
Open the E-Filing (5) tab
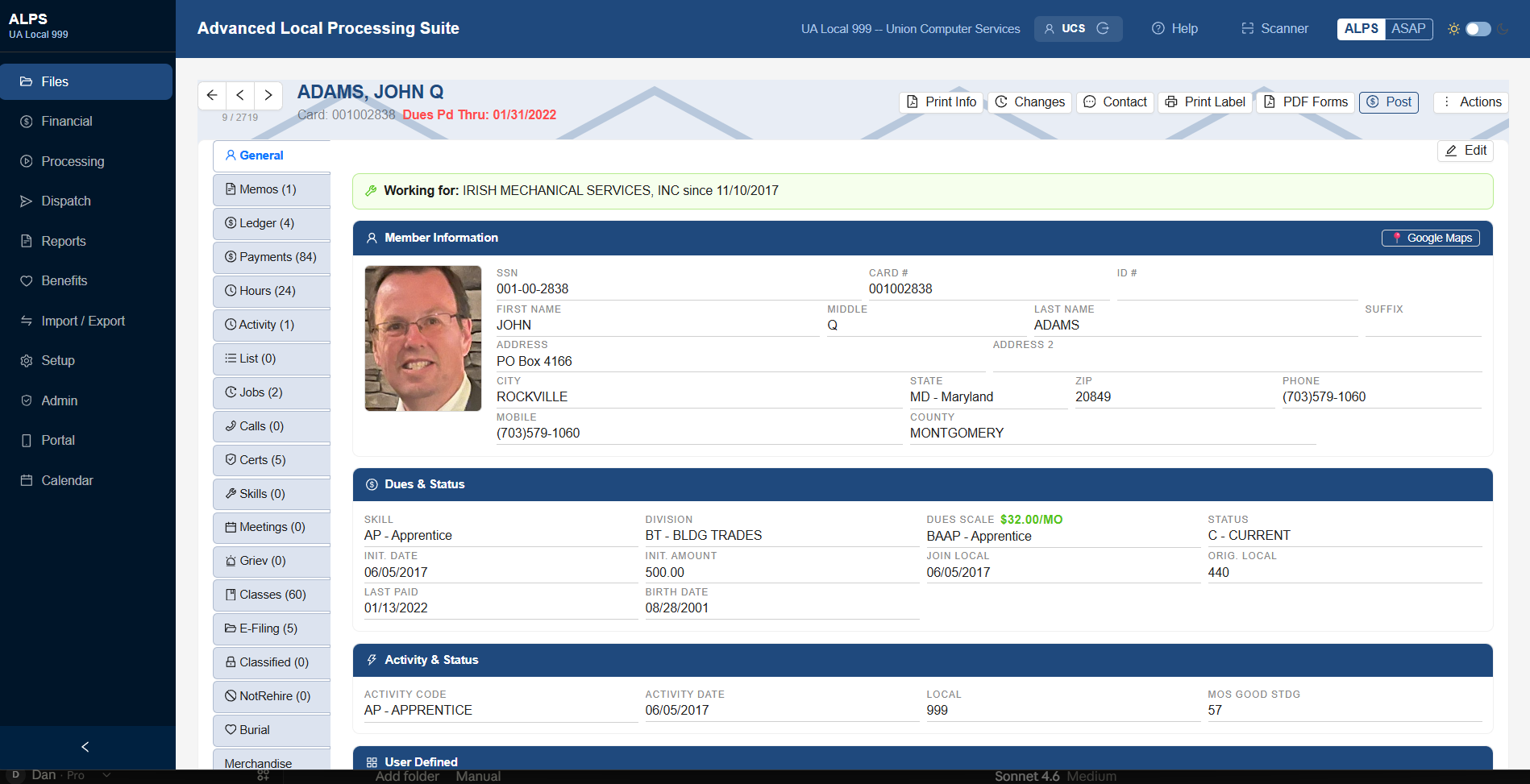pos(272,628)
